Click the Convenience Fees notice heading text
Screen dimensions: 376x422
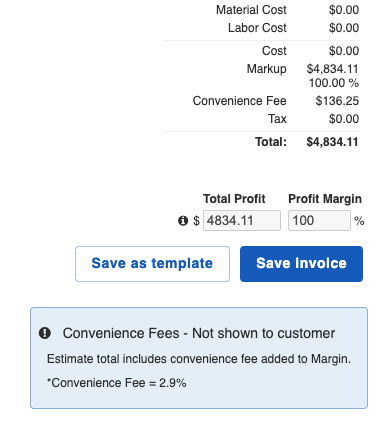199,333
